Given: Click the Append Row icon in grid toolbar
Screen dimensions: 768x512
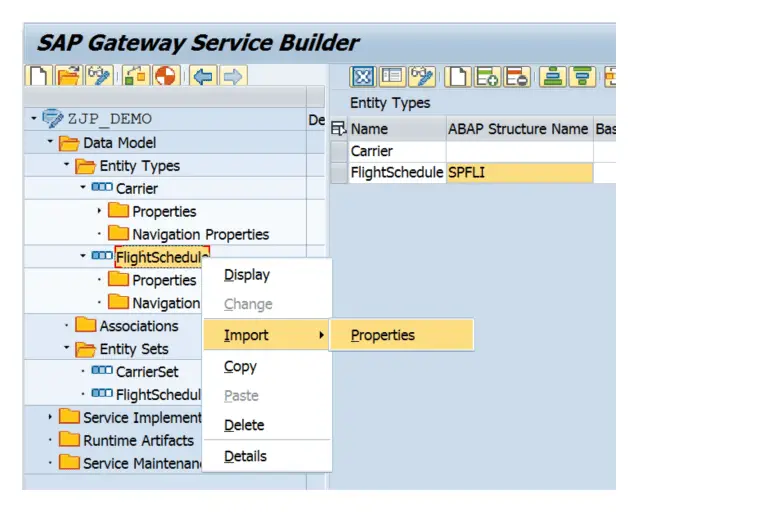Looking at the screenshot, I should (x=488, y=76).
